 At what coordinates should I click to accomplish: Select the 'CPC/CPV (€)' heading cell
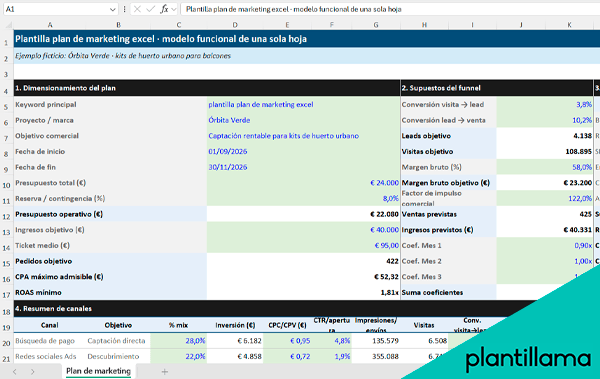pos(287,325)
